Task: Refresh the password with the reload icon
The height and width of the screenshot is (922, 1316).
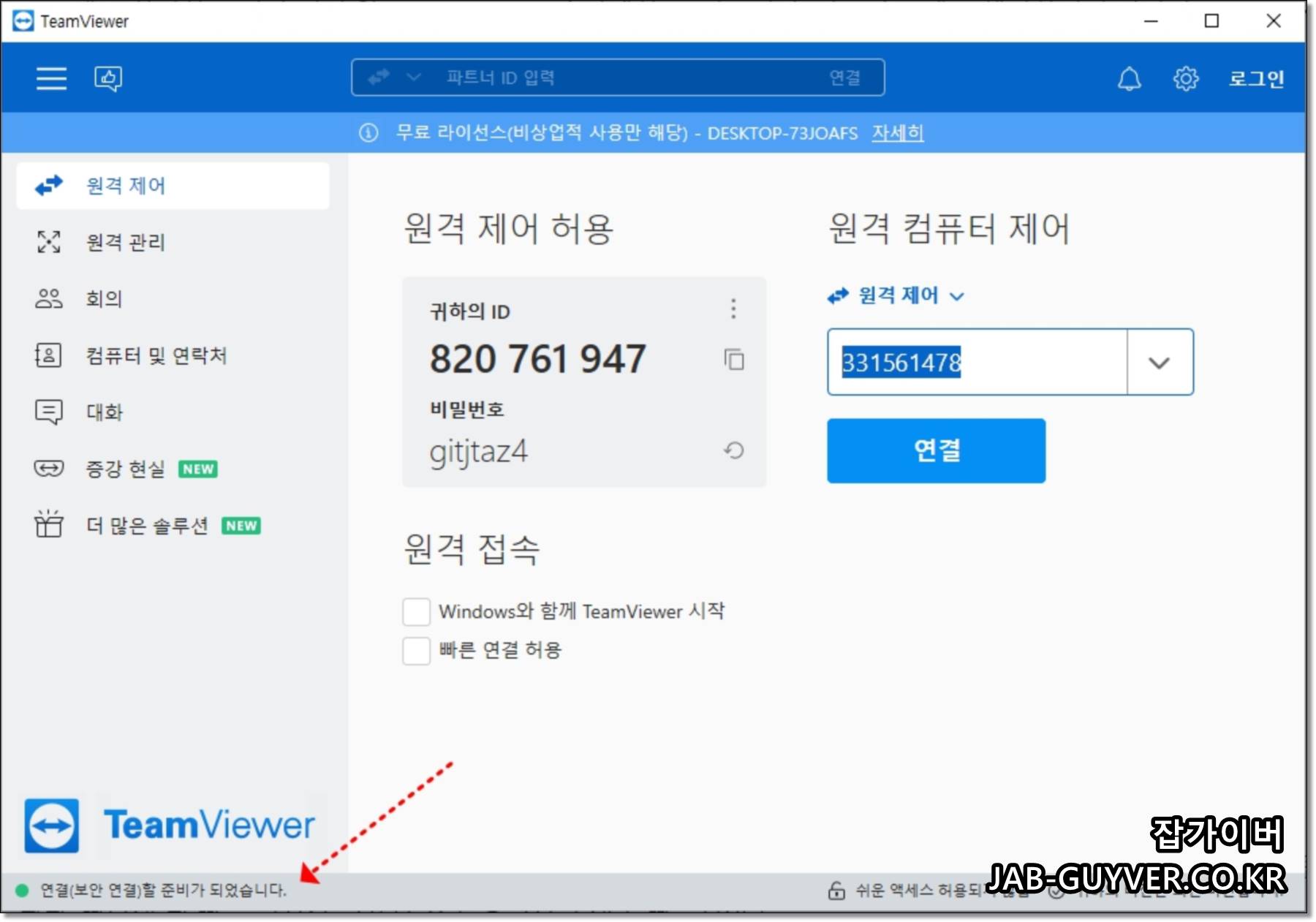Action: click(734, 450)
